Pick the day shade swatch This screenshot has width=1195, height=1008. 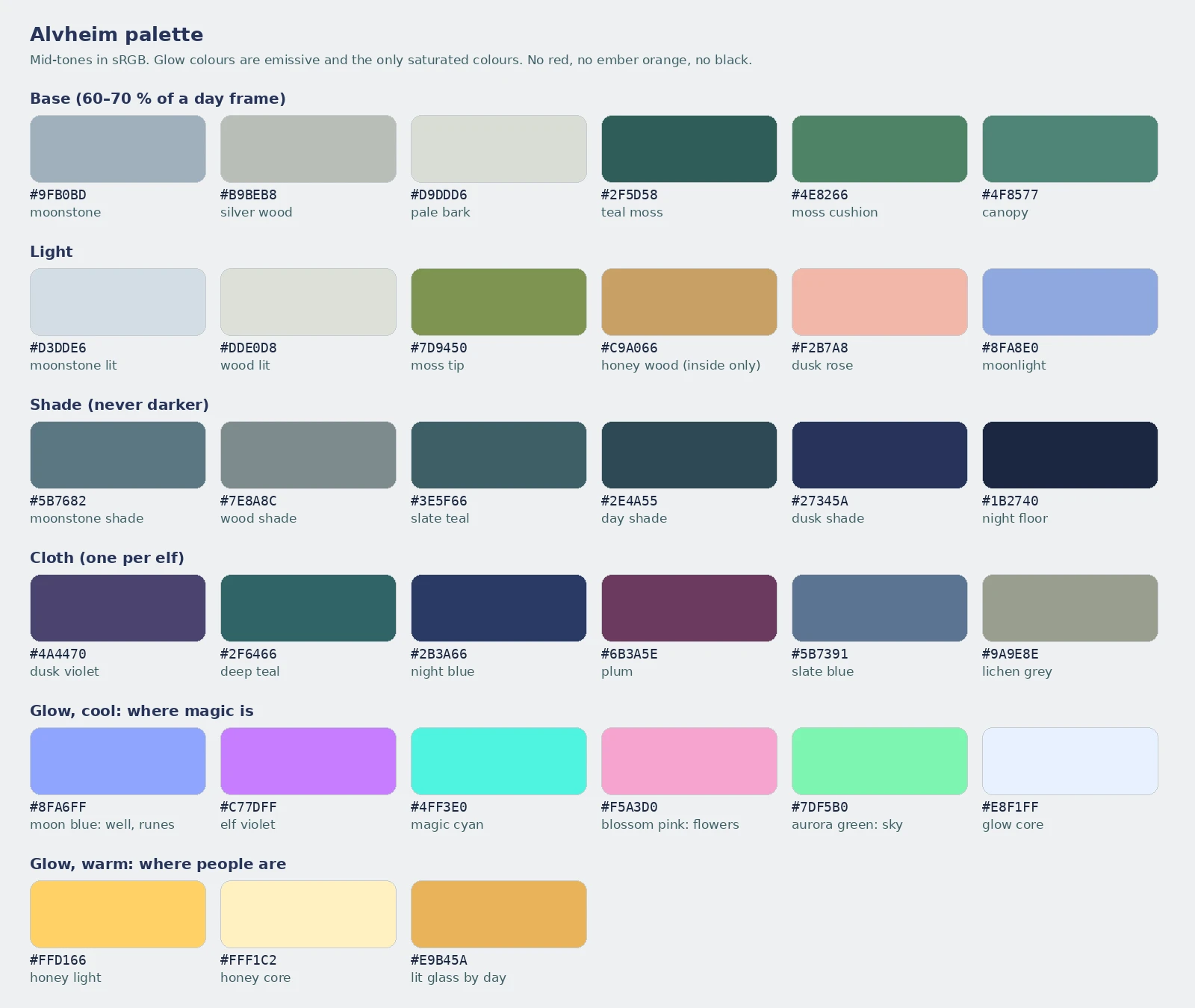point(689,455)
